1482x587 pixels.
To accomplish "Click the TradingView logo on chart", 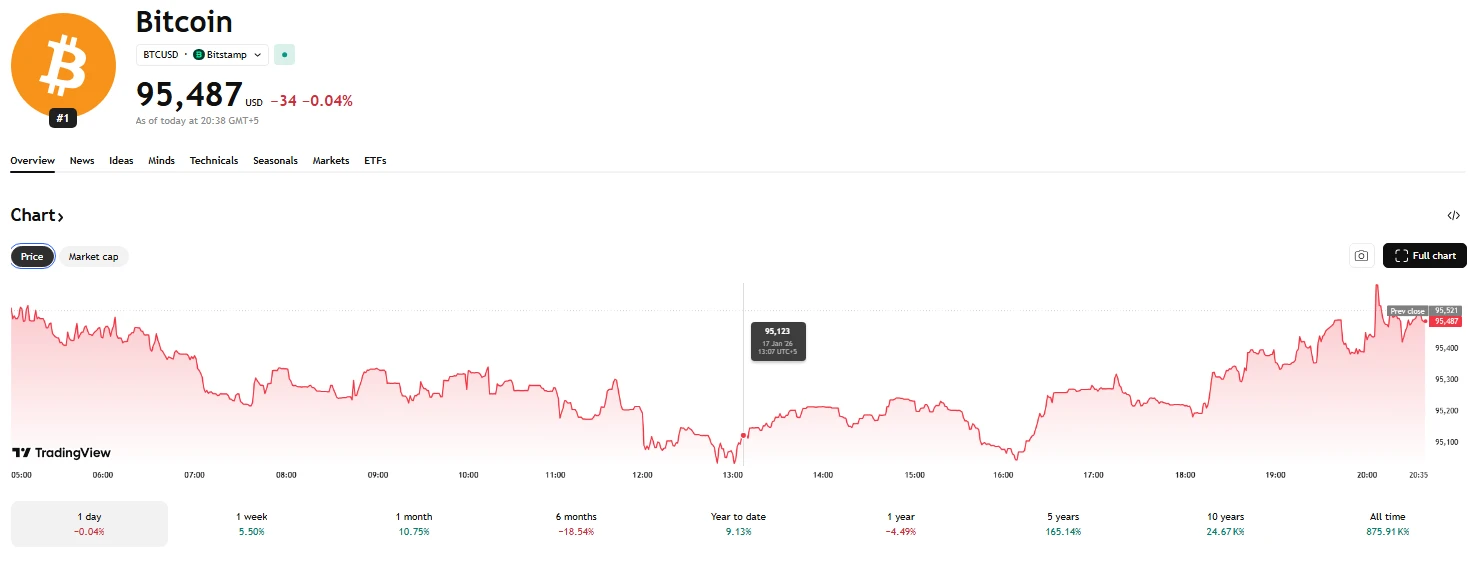I will coord(61,453).
